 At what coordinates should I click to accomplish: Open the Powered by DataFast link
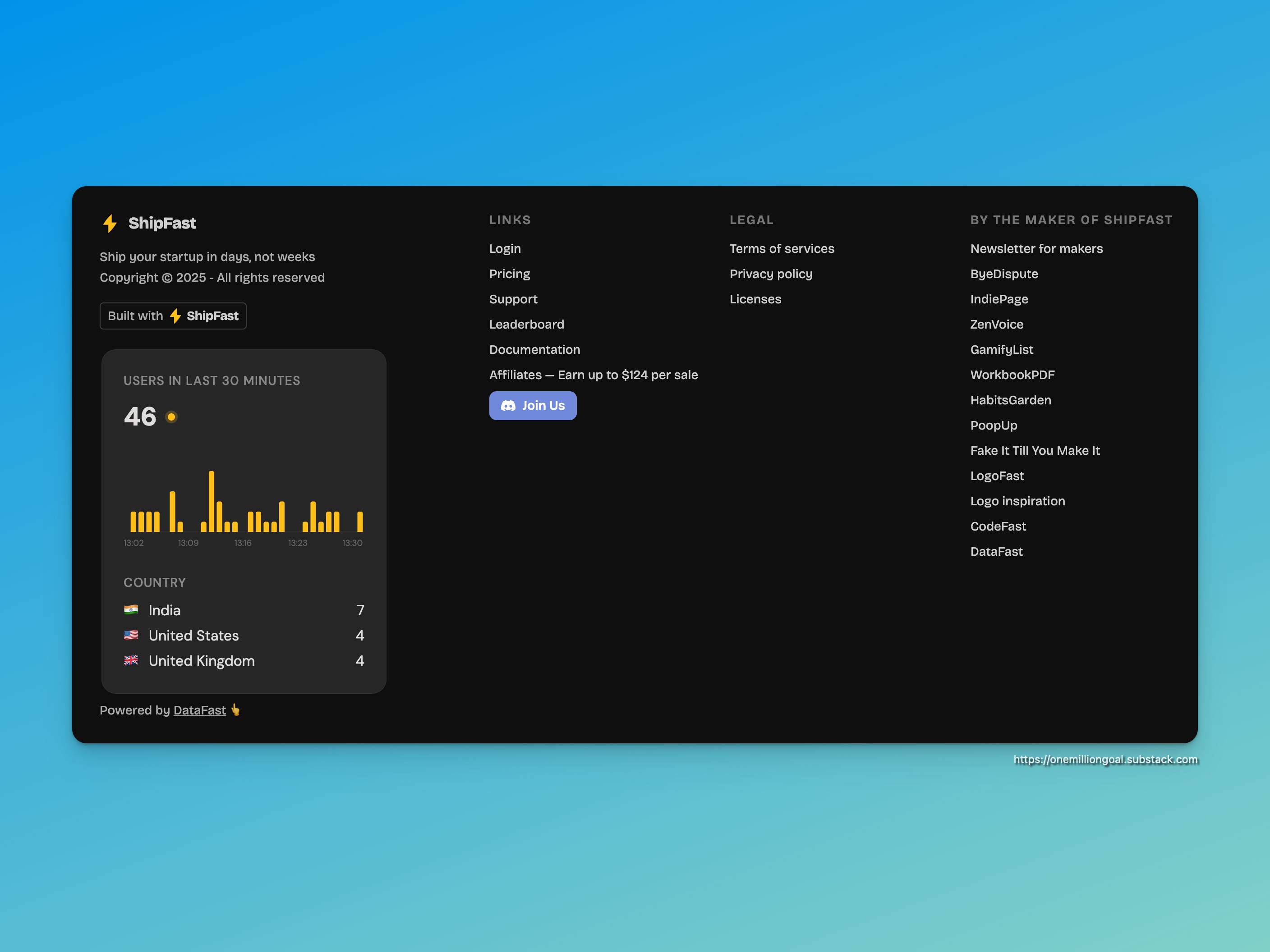(199, 710)
